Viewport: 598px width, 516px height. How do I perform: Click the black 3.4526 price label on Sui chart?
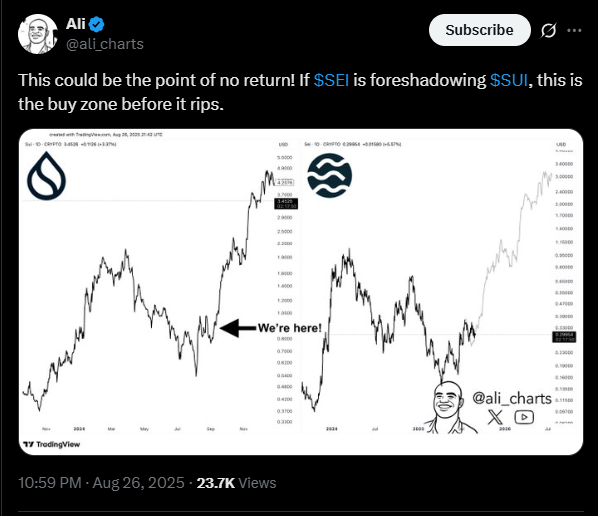coord(286,204)
